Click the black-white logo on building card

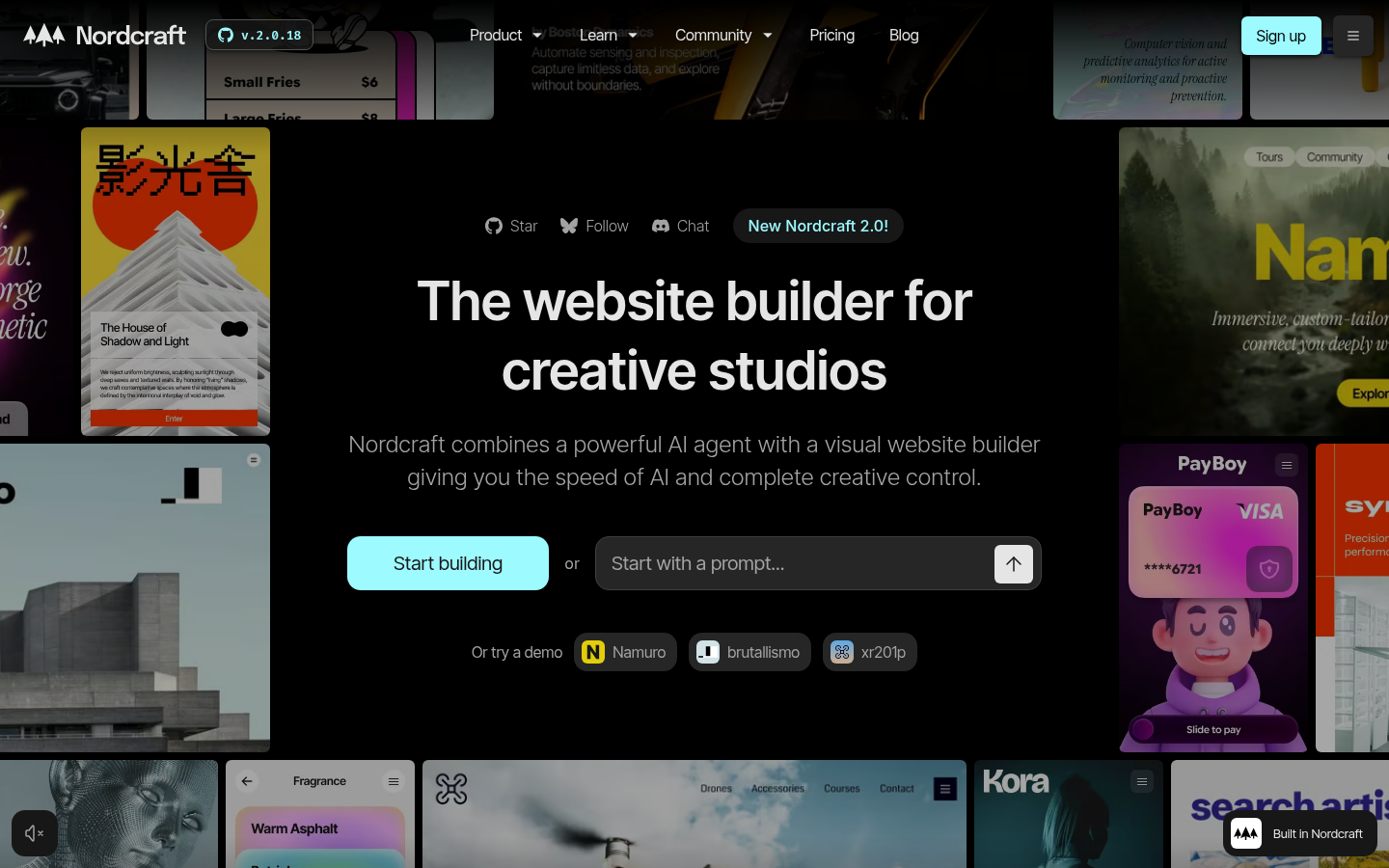tap(192, 485)
